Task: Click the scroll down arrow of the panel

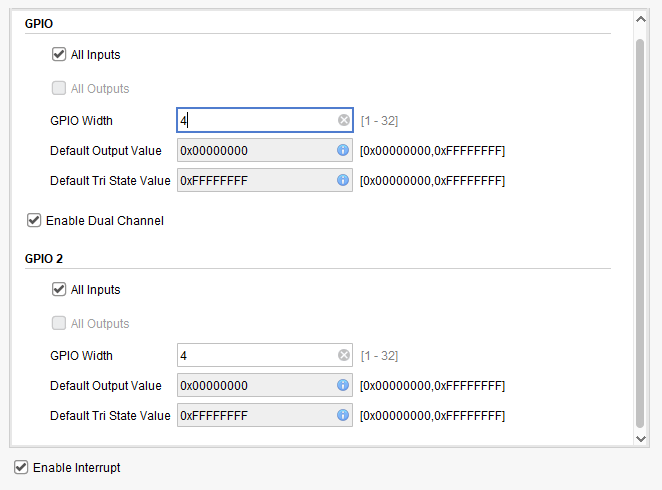Action: tap(640, 439)
